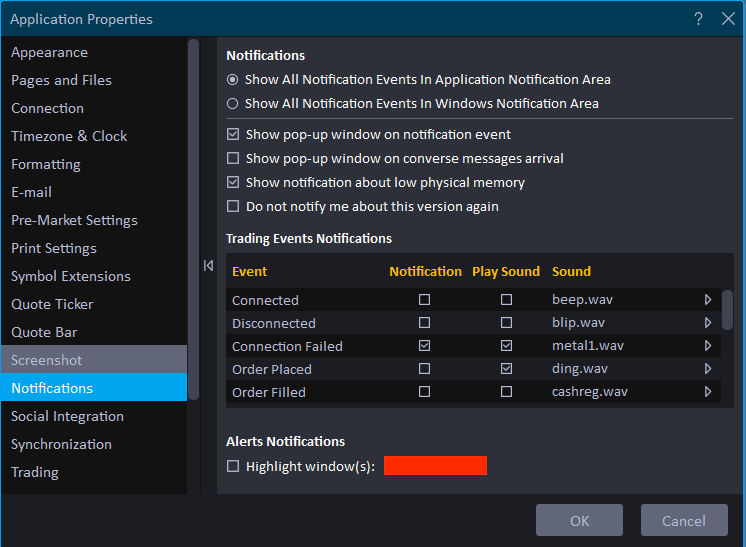
Task: Open Quote Bar settings
Action: pos(94,332)
